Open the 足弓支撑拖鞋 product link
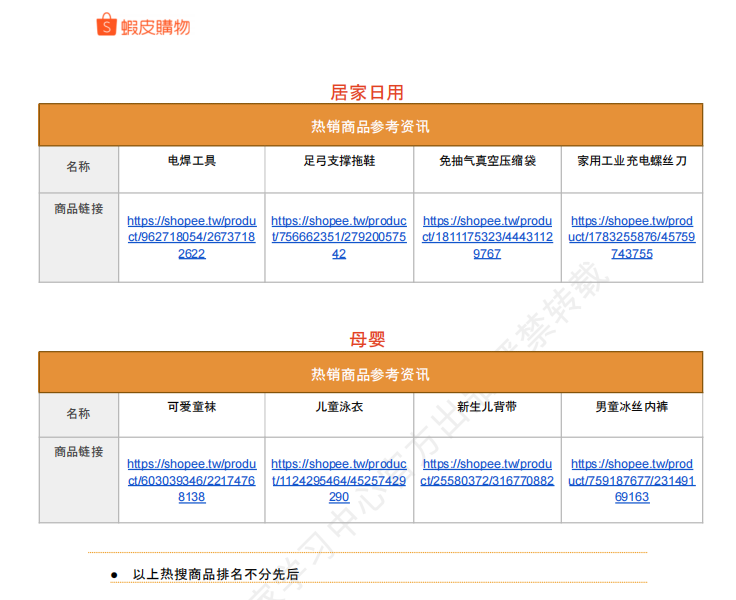 click(x=339, y=237)
